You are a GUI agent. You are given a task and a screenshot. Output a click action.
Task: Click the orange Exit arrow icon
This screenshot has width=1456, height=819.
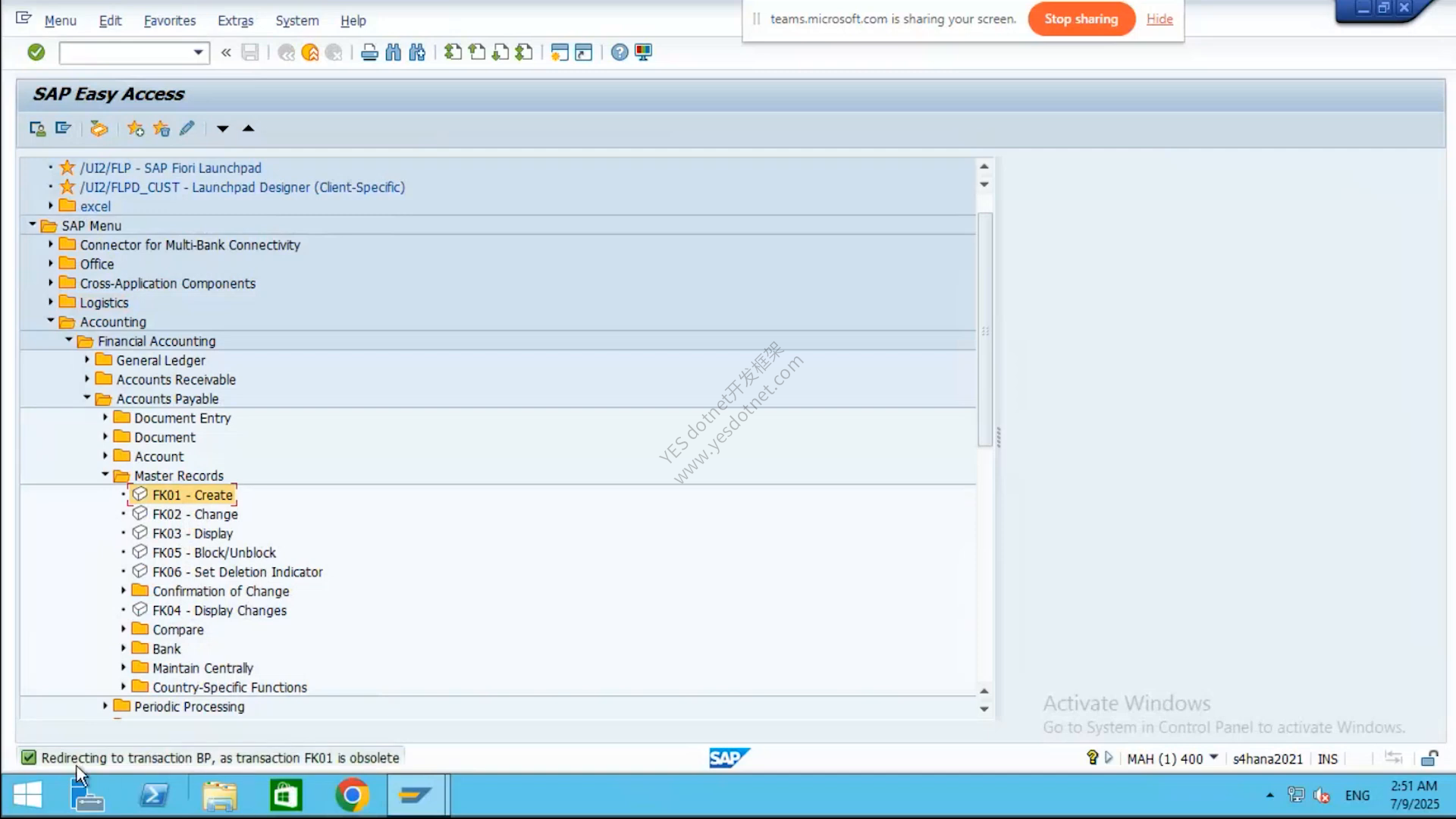click(309, 52)
